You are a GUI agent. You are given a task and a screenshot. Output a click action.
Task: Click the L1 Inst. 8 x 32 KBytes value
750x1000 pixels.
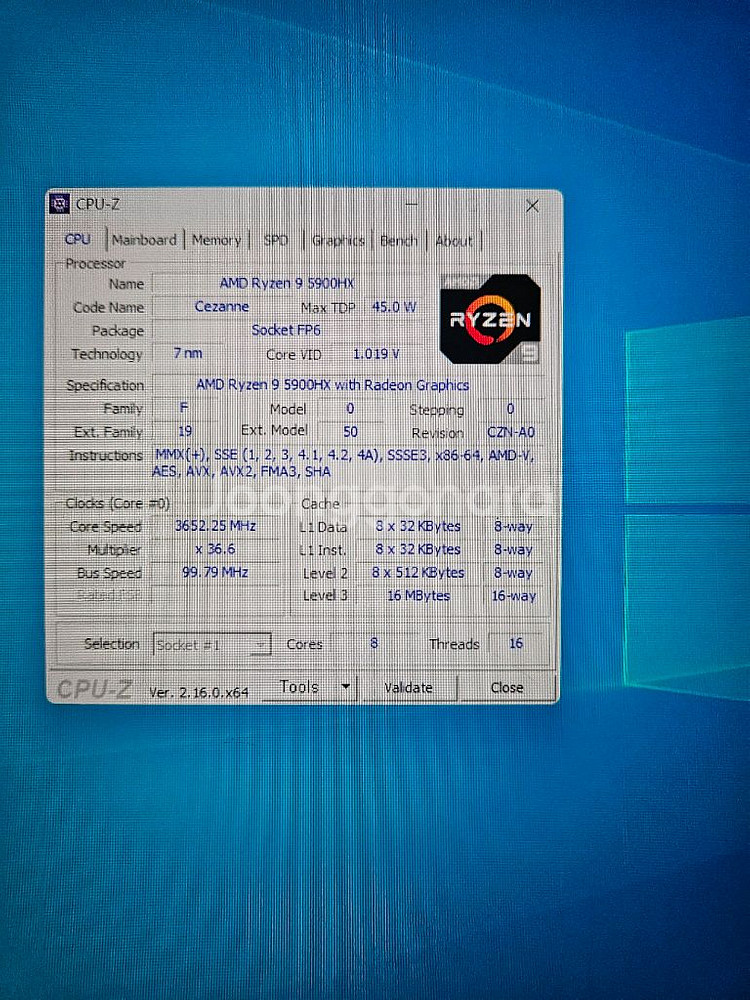418,549
